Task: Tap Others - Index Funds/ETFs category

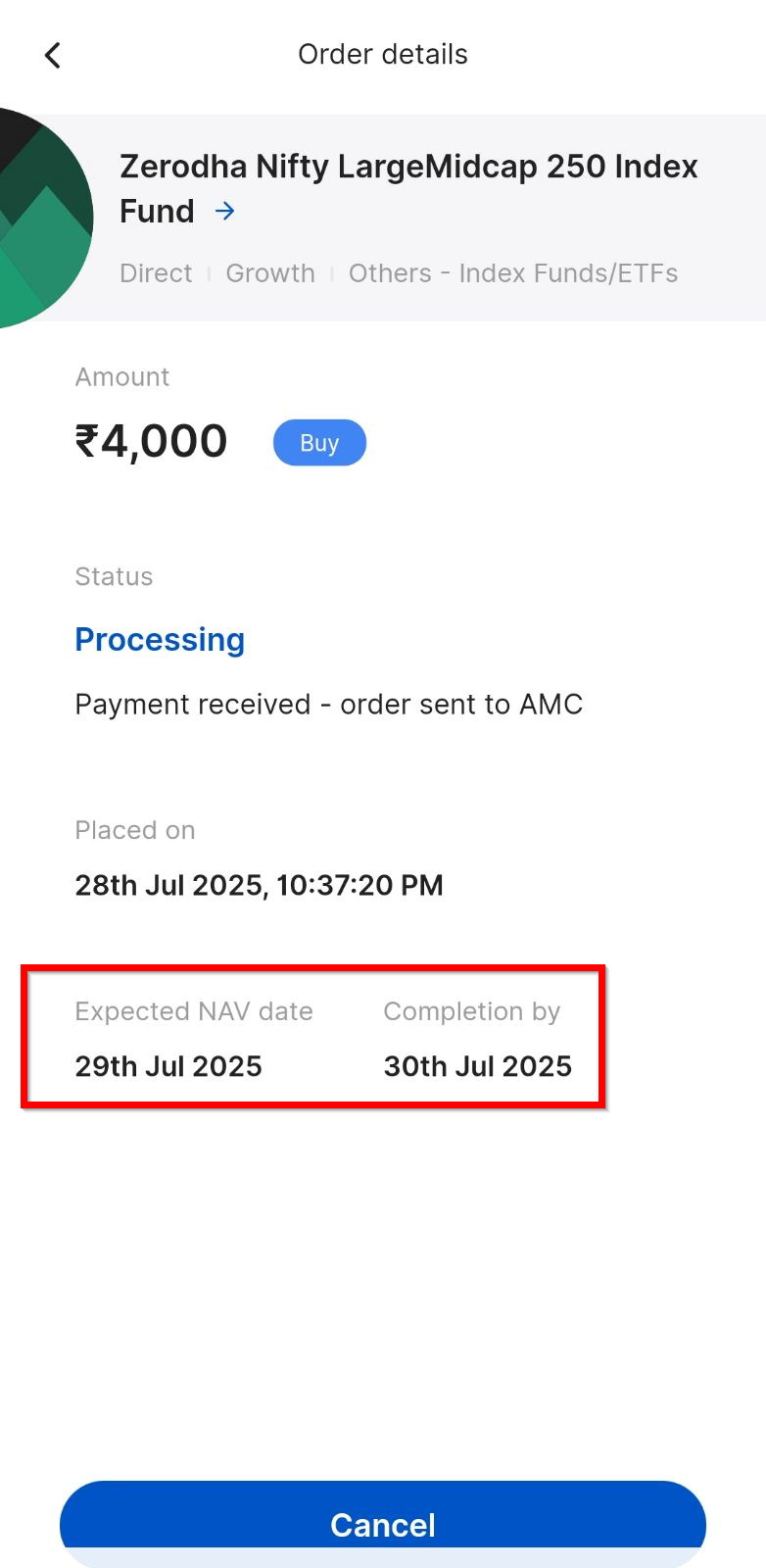Action: (513, 273)
